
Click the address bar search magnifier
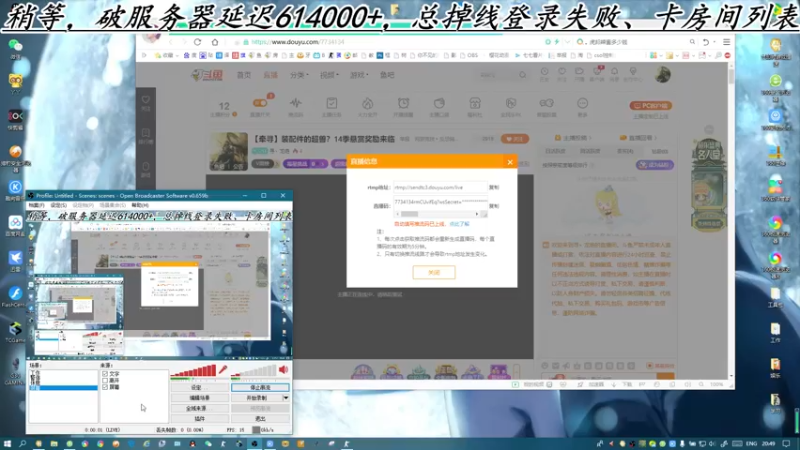692,42
